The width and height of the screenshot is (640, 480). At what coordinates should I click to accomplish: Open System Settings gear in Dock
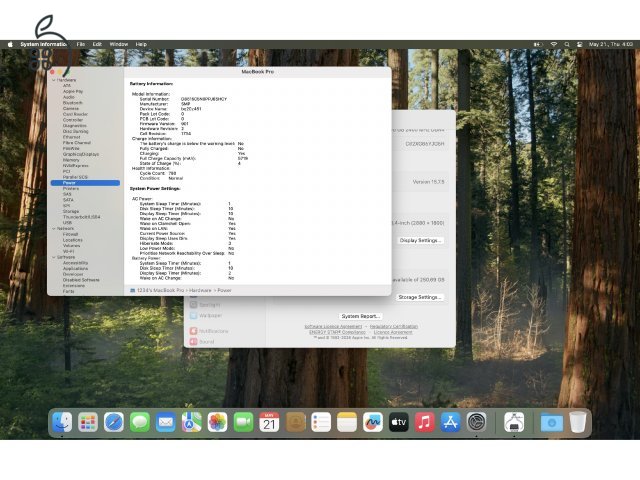477,422
